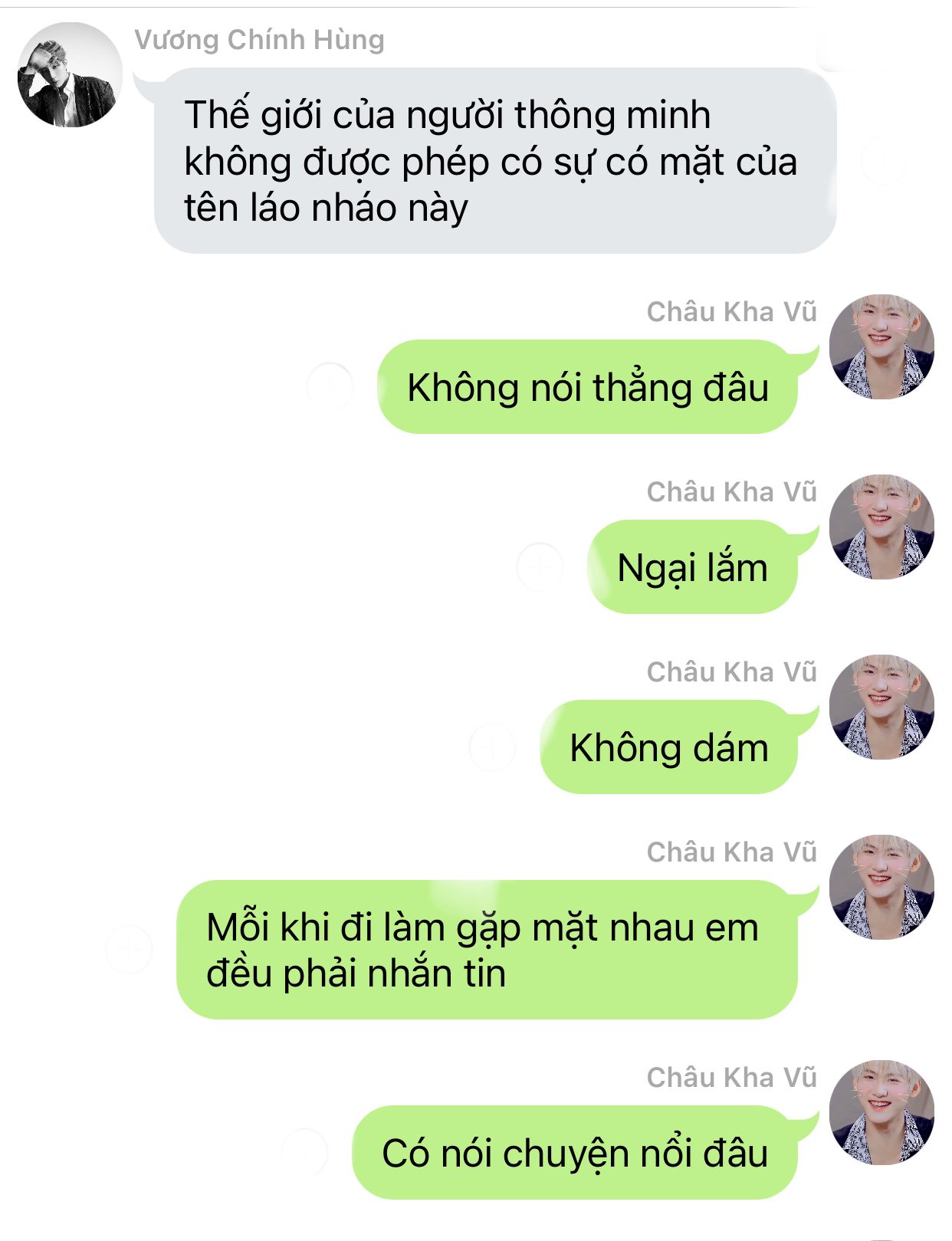Tap Châu Kha Vũ name above 'Không dám'

tap(732, 672)
